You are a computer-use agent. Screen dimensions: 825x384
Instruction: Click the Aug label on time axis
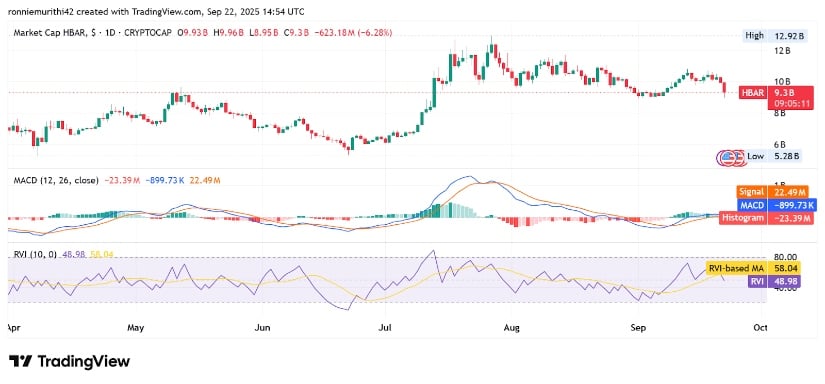[x=511, y=328]
